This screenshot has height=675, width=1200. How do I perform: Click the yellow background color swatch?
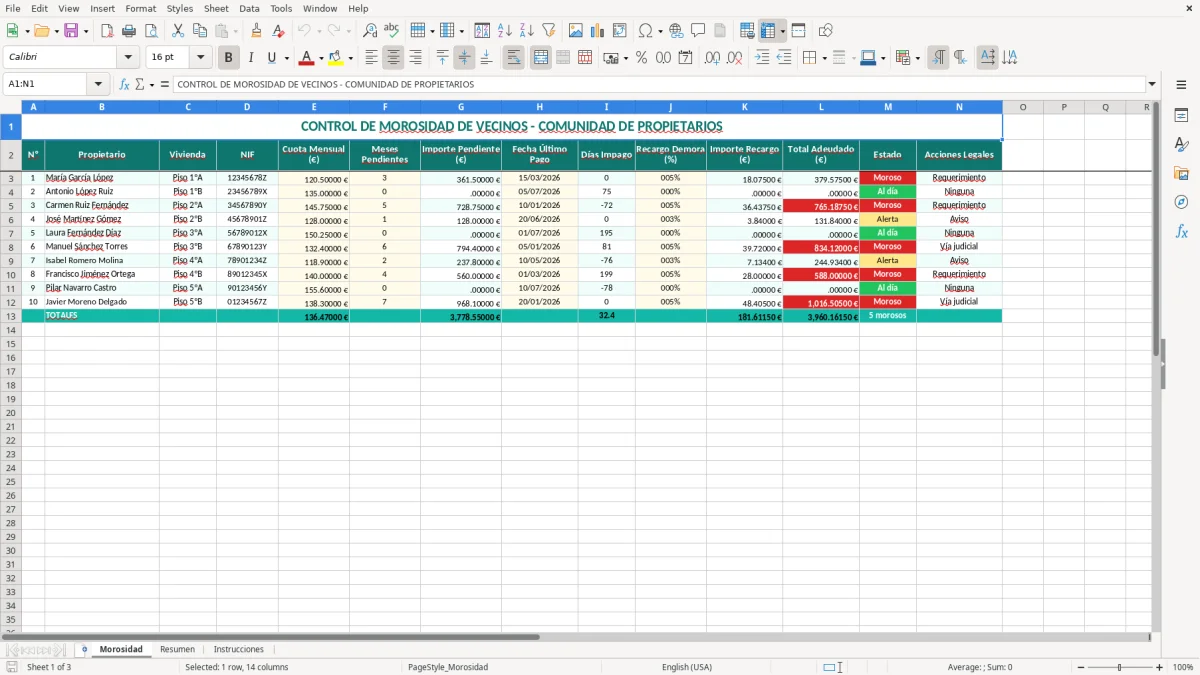tap(335, 58)
